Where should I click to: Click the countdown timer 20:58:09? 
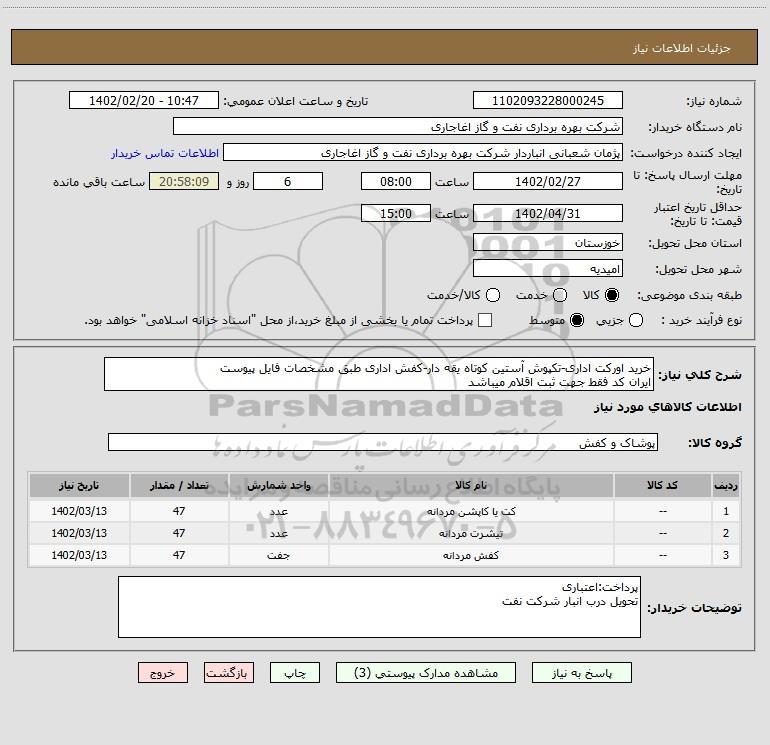point(184,181)
